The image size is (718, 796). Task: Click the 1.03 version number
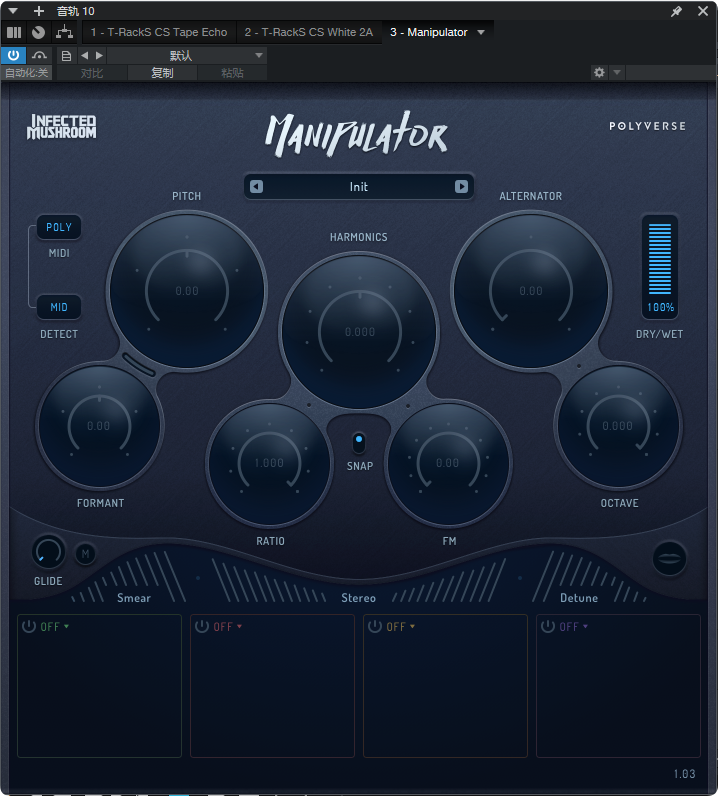coord(684,774)
